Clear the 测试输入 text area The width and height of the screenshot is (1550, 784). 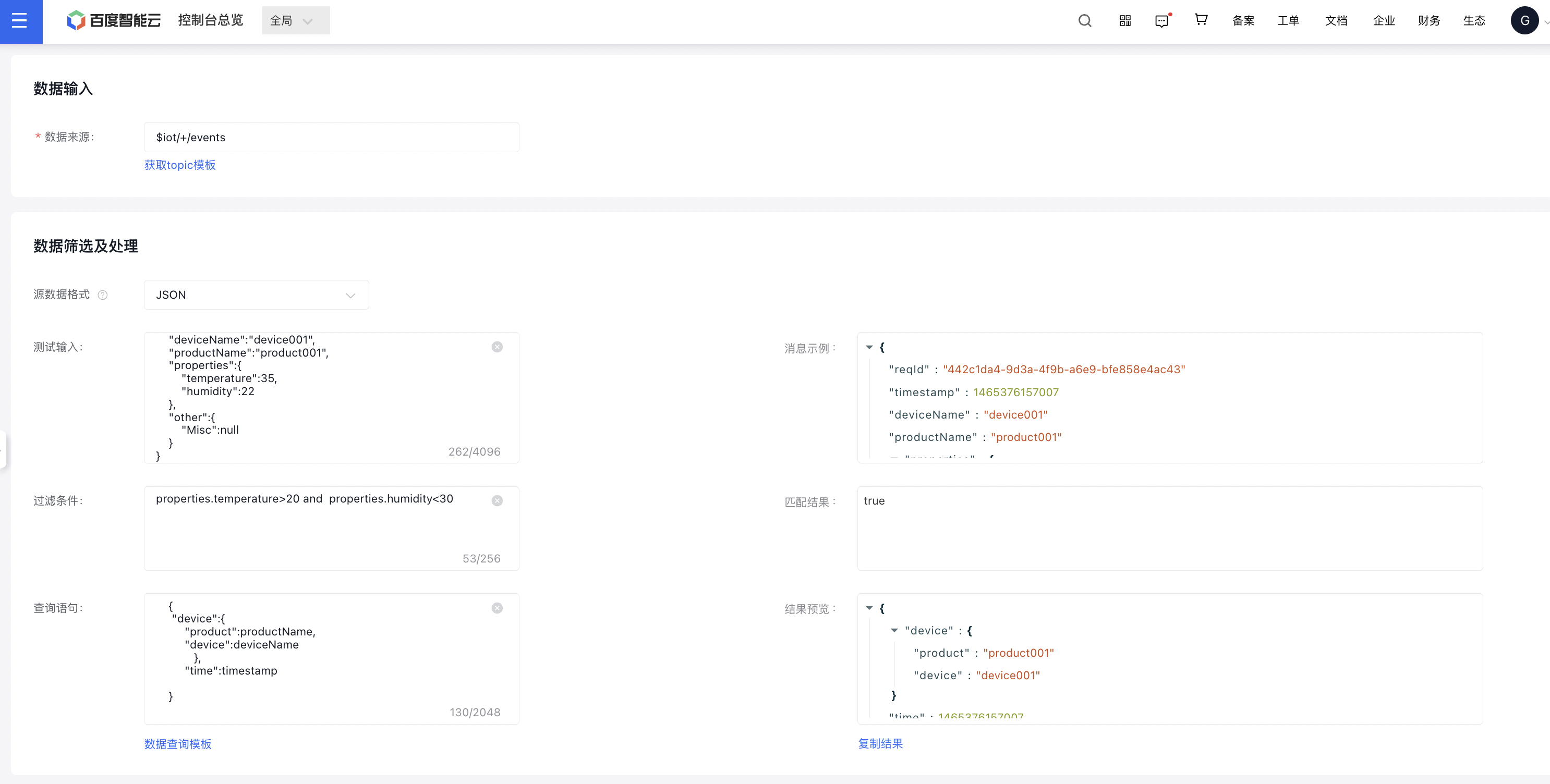tap(497, 347)
